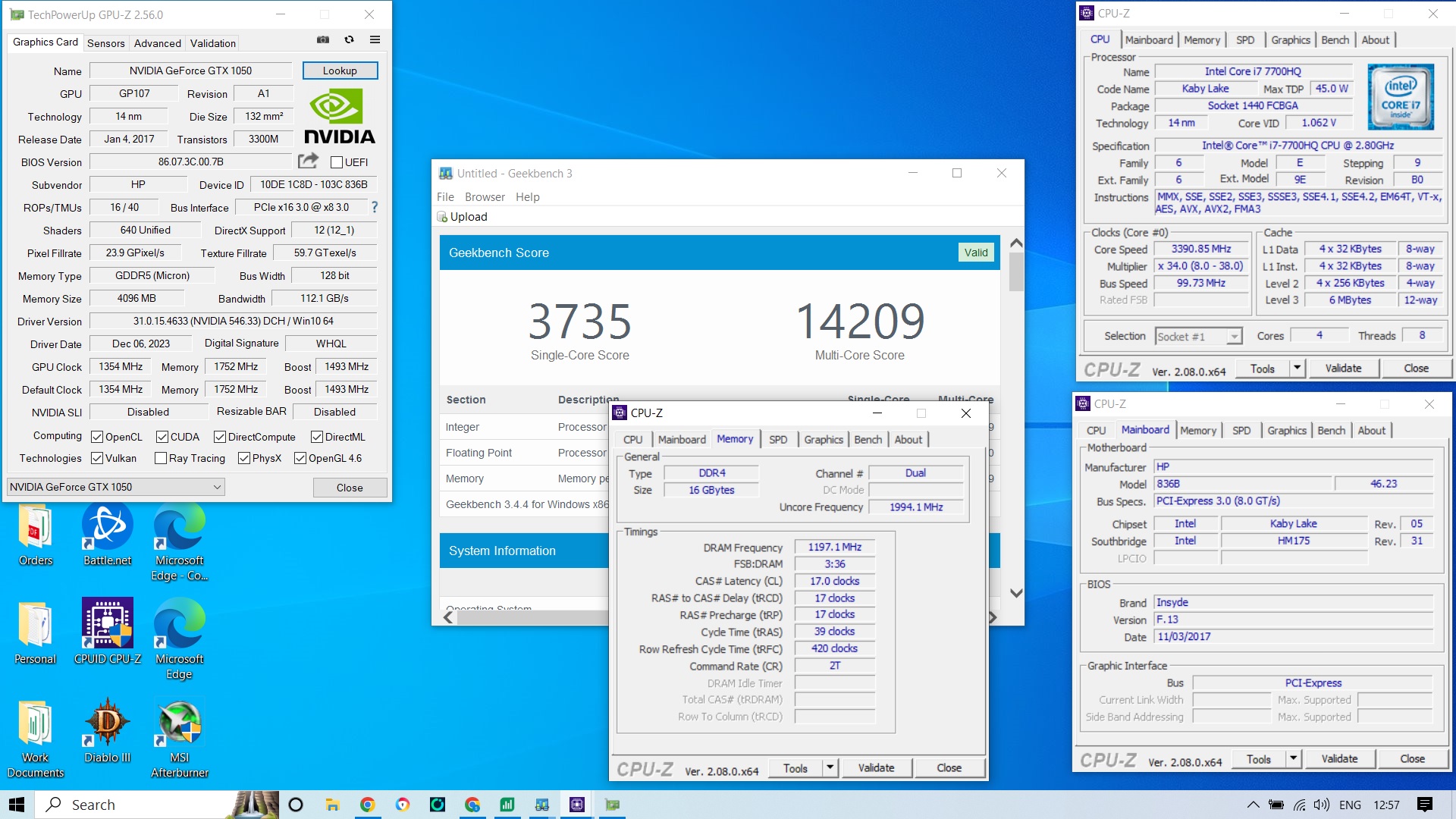1456x819 pixels.
Task: Click Validate in the top CPU-Z CPU window
Action: point(1343,369)
